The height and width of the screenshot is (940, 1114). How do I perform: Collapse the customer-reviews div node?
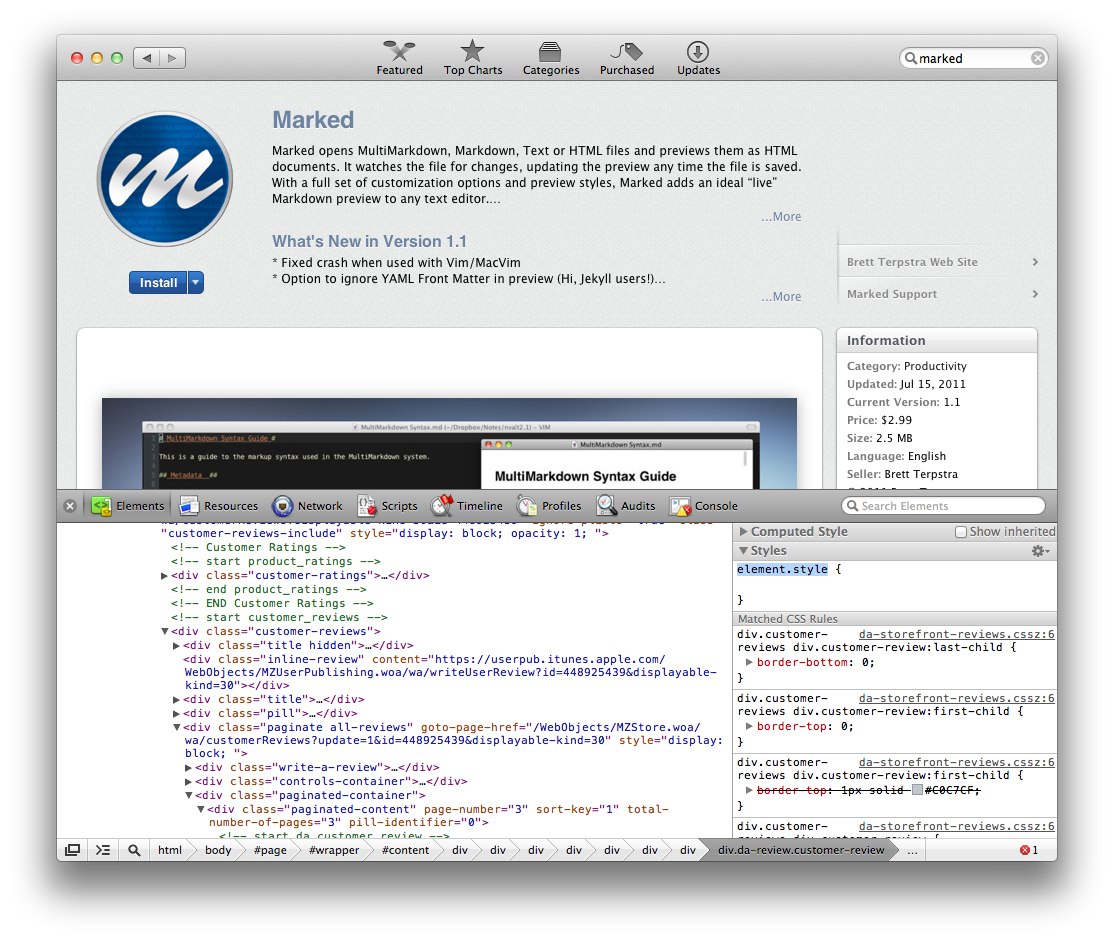pyautogui.click(x=165, y=632)
